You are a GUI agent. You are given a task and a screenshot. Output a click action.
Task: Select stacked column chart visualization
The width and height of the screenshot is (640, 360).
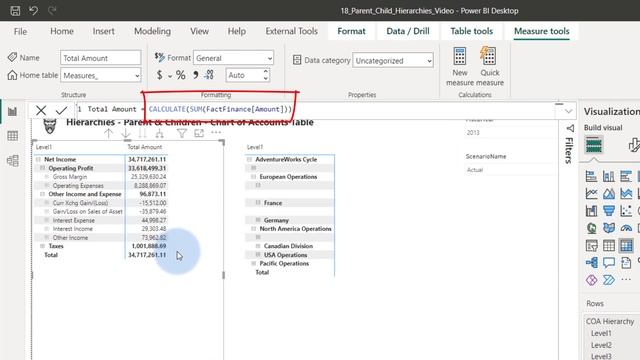tap(609, 176)
